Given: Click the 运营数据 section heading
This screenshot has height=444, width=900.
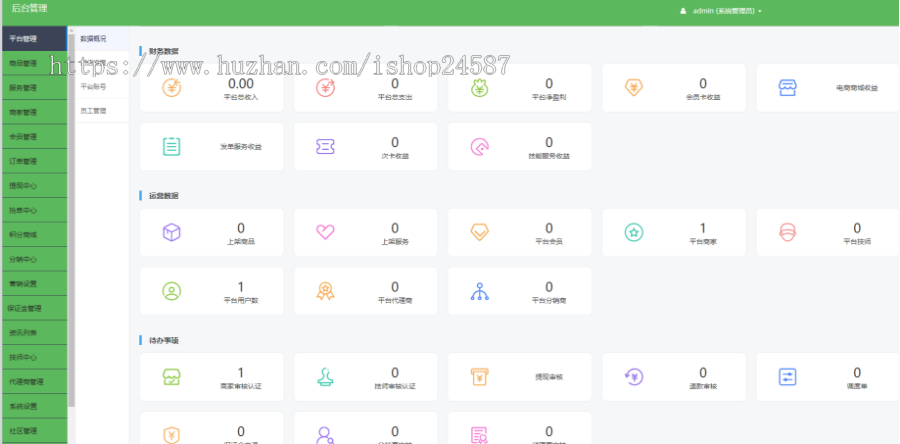Looking at the screenshot, I should 164,196.
